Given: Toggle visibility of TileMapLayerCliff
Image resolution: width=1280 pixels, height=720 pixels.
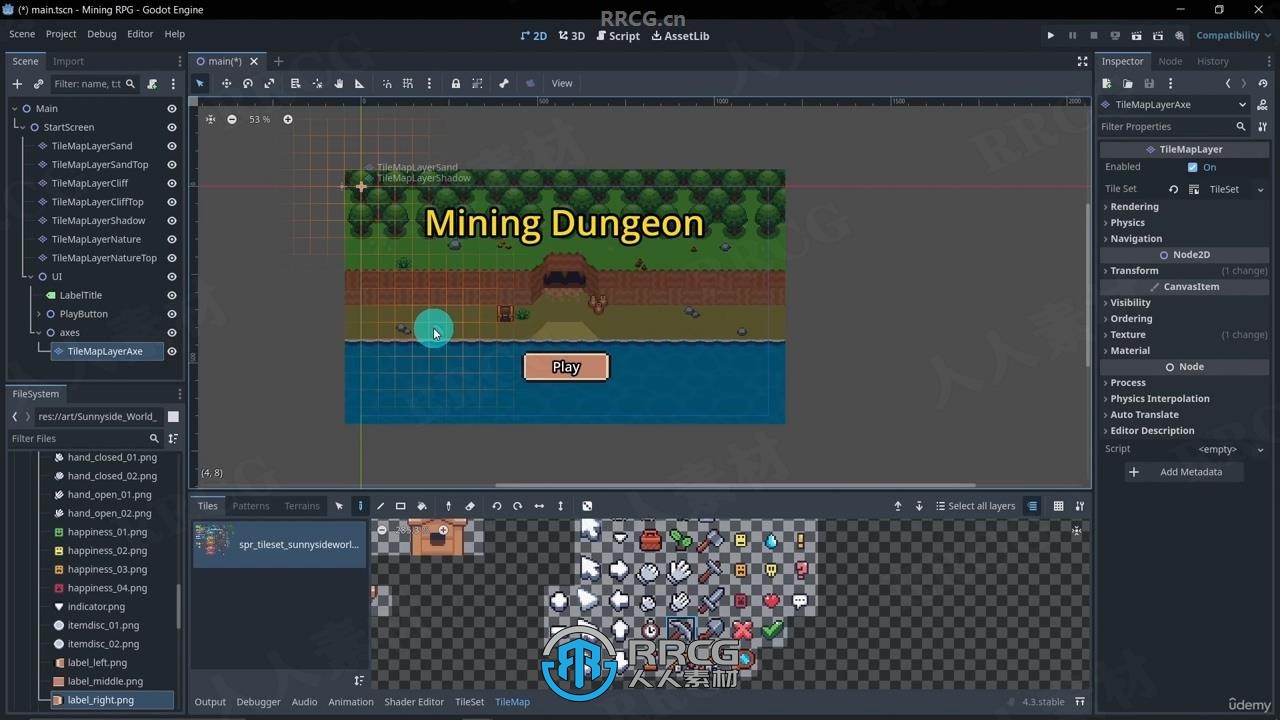Looking at the screenshot, I should coord(172,183).
